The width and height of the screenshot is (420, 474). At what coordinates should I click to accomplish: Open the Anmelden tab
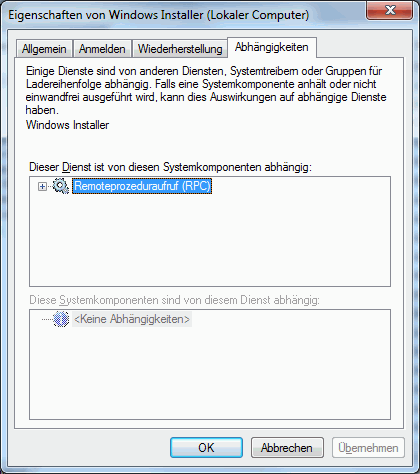click(102, 49)
